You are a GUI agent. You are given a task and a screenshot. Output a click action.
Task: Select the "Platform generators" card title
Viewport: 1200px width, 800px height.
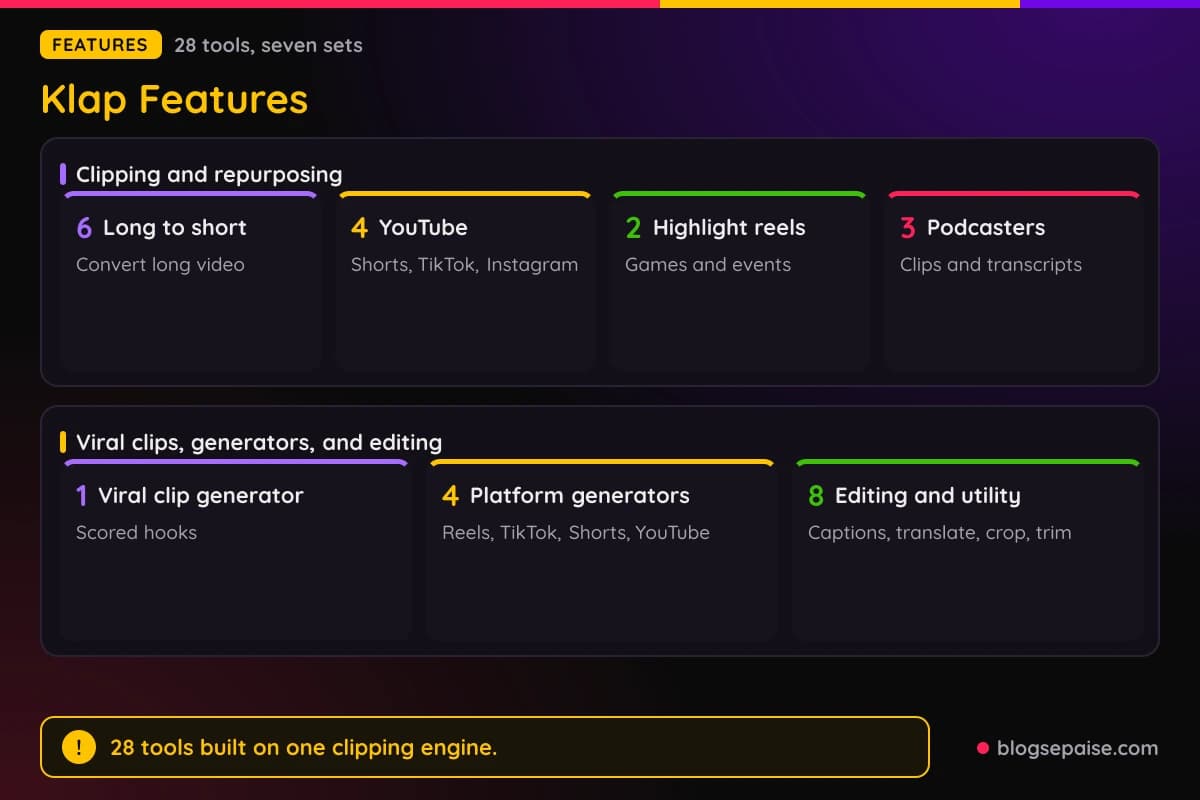pyautogui.click(x=580, y=495)
